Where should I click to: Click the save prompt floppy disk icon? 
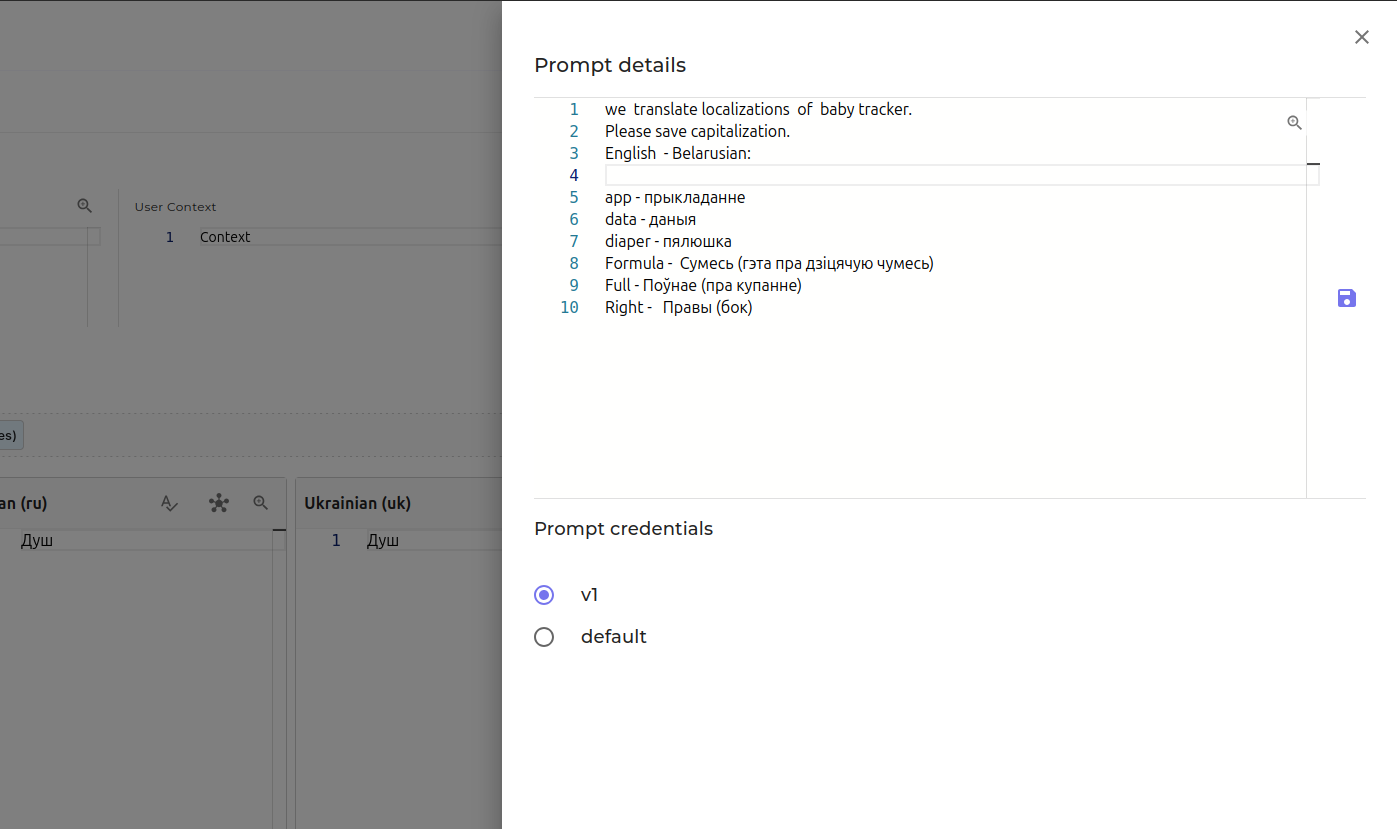tap(1346, 298)
